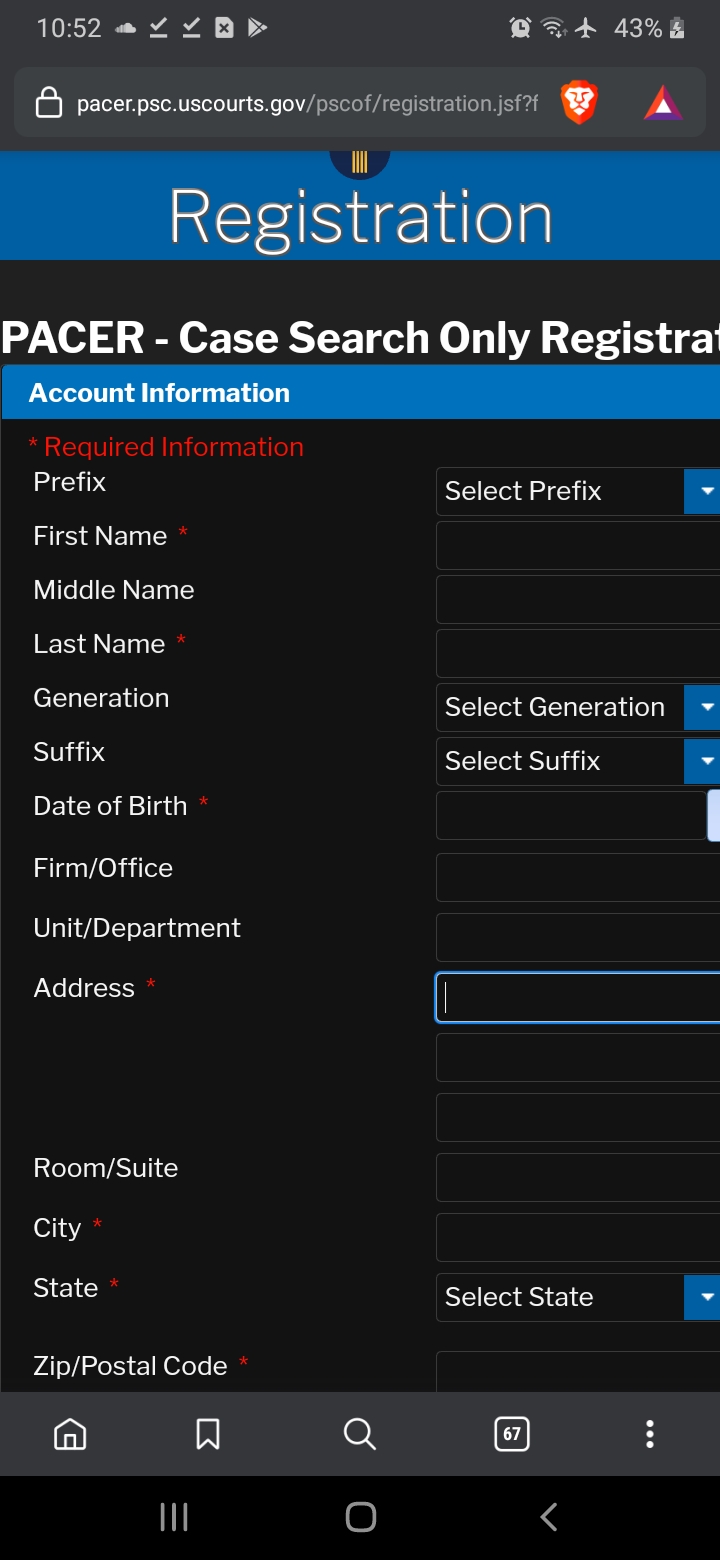720x1560 pixels.
Task: Tap the alarm status bar icon
Action: [x=520, y=28]
